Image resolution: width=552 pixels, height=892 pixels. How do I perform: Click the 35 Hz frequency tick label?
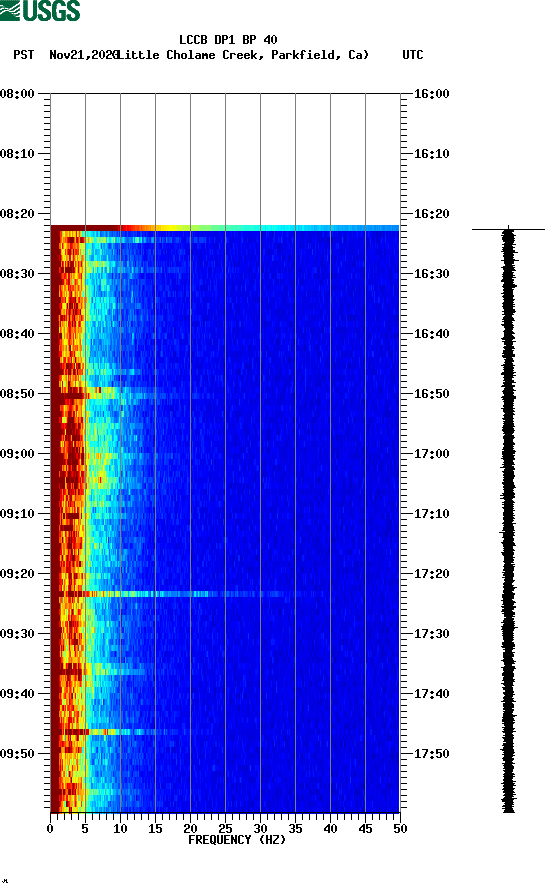(x=295, y=829)
